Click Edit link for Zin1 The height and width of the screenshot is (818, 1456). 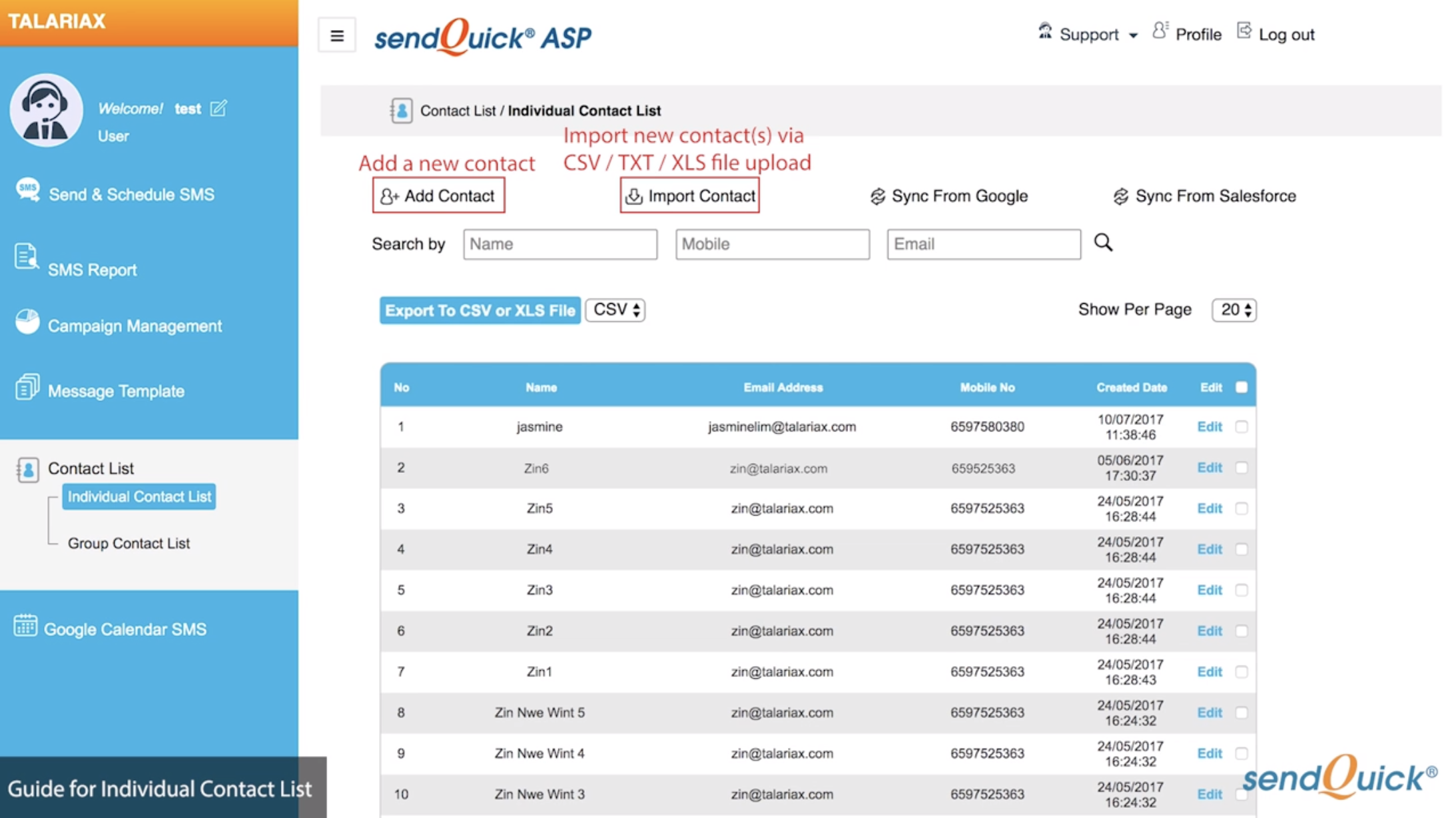tap(1210, 671)
